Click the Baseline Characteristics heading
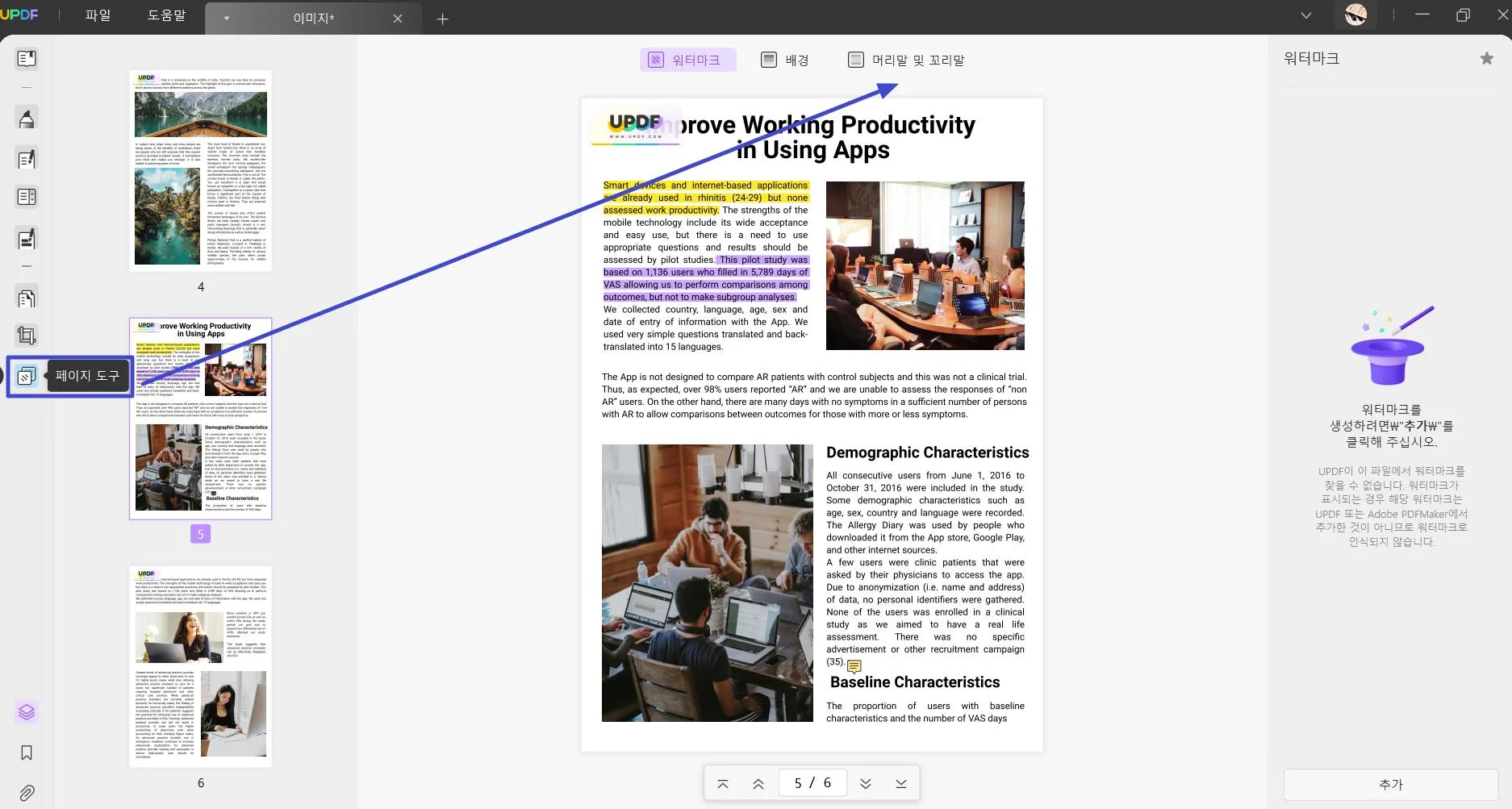Image resolution: width=1512 pixels, height=809 pixels. point(915,682)
